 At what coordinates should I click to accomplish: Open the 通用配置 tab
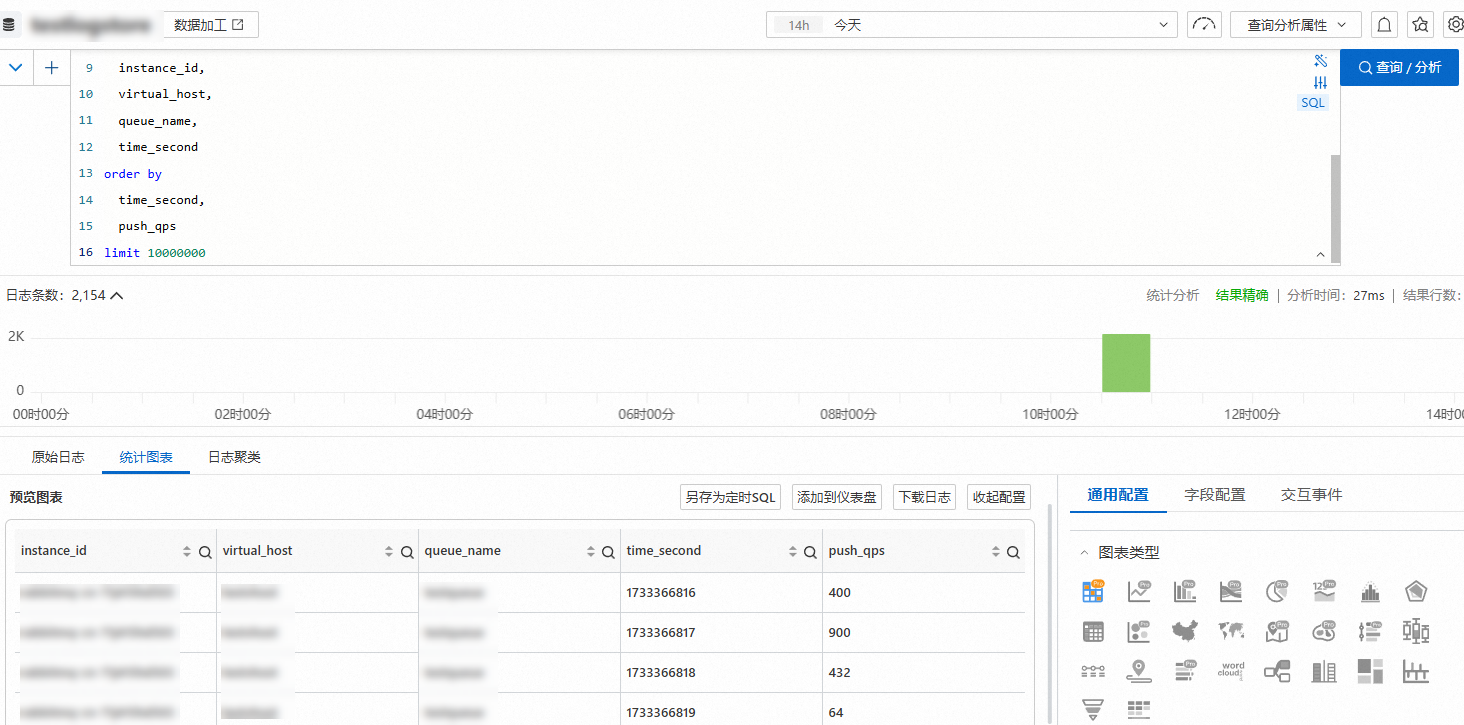(1118, 495)
